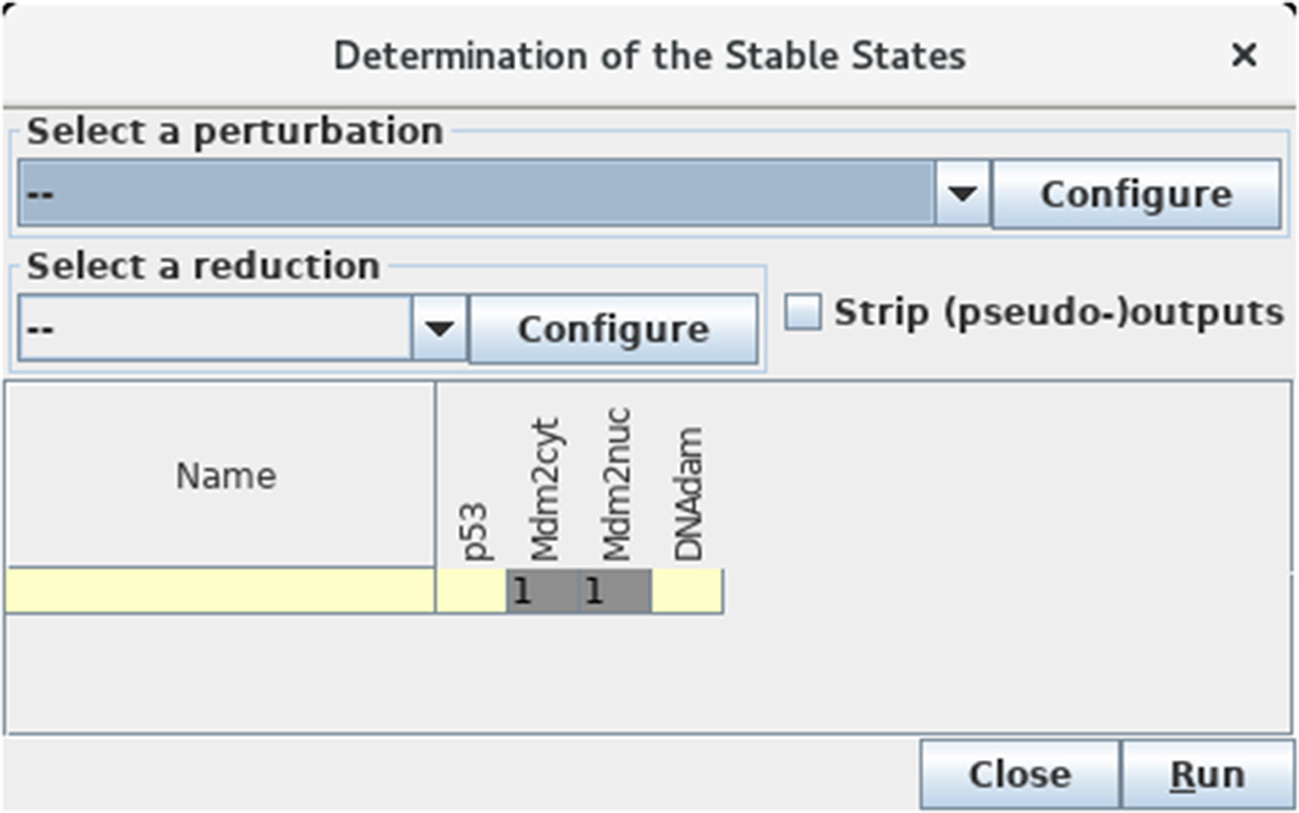Click the empty p53 value cell
The image size is (1299, 813).
click(472, 591)
